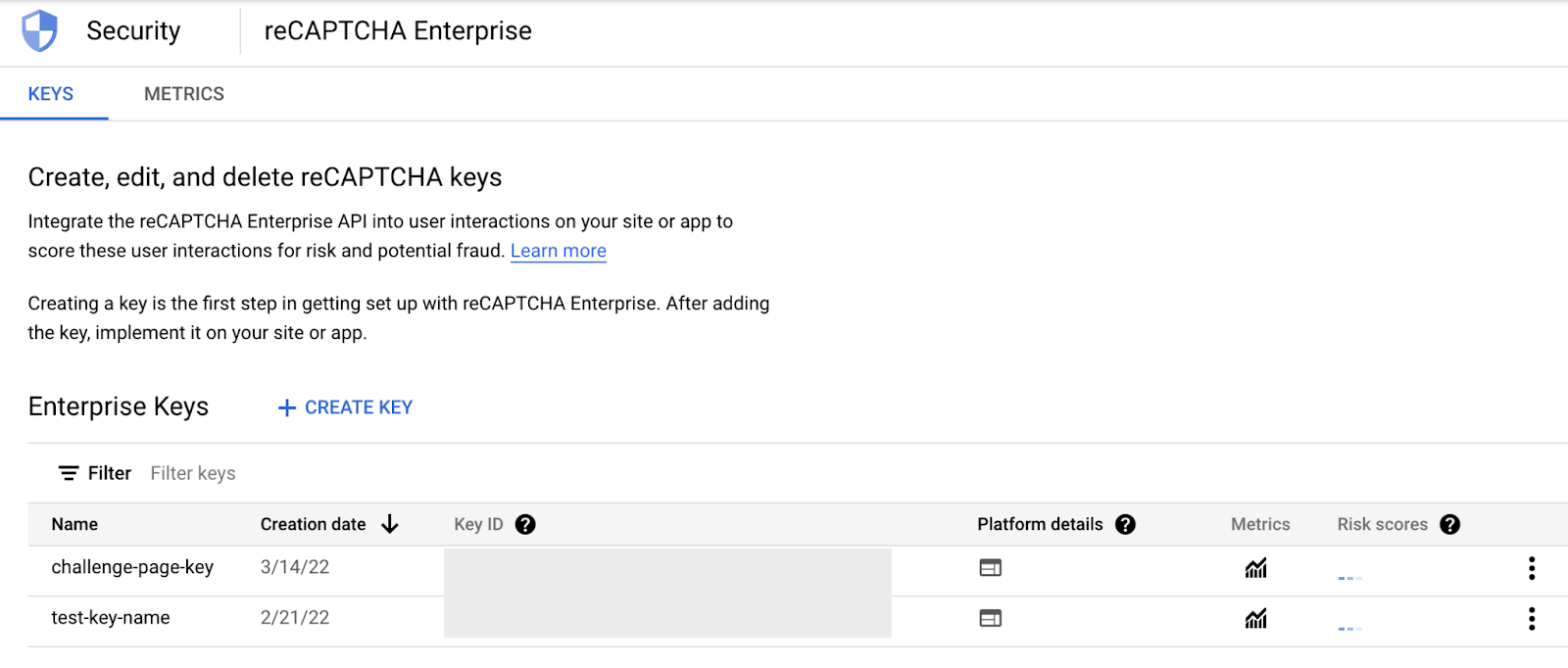
Task: Open more actions menu for test-key-name
Action: pyautogui.click(x=1531, y=618)
